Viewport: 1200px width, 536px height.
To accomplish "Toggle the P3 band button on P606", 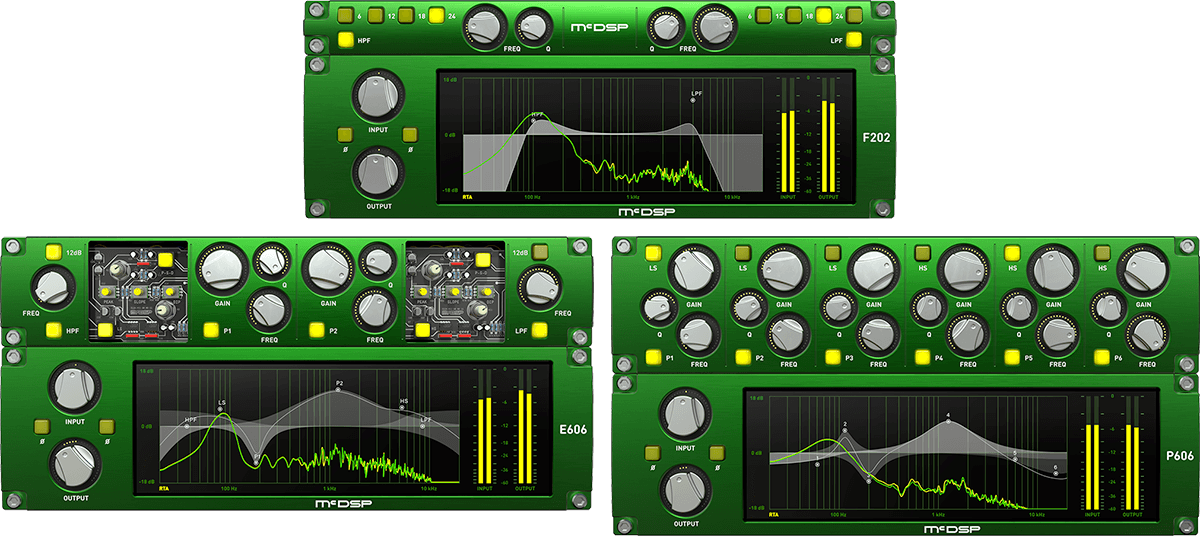I will point(833,356).
